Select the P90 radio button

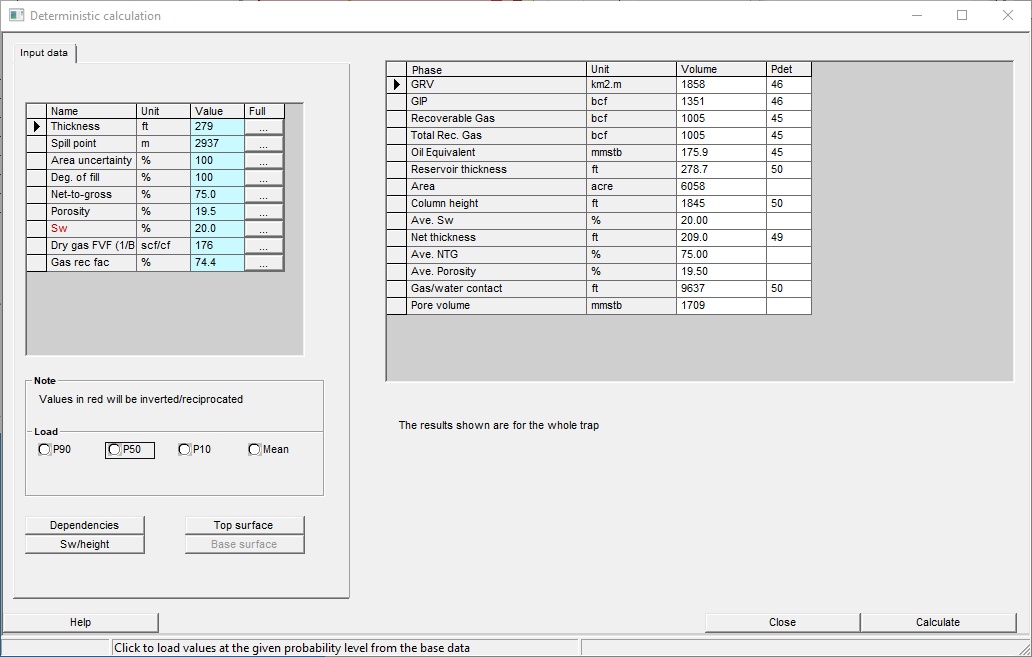point(44,450)
